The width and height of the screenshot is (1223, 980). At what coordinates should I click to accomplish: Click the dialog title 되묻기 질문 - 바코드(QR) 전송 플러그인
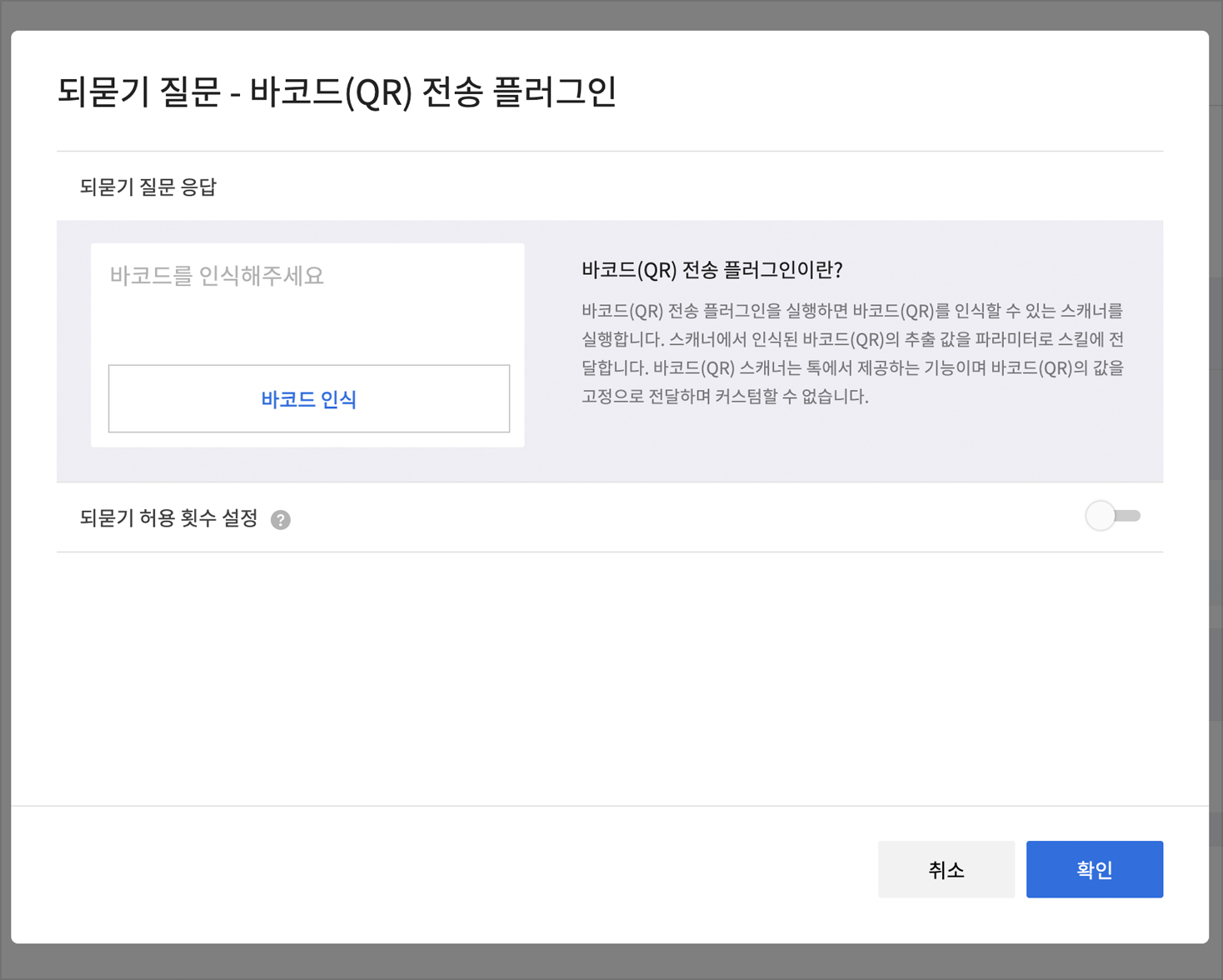click(x=337, y=92)
